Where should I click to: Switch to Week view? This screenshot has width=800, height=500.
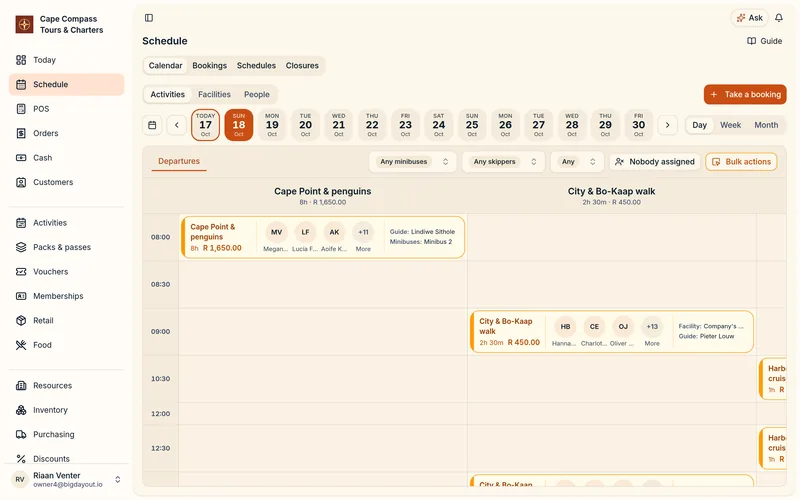pos(730,125)
